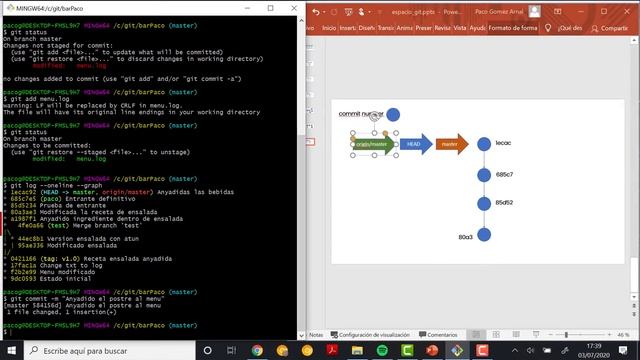Click the zoom slider handle

(566, 335)
